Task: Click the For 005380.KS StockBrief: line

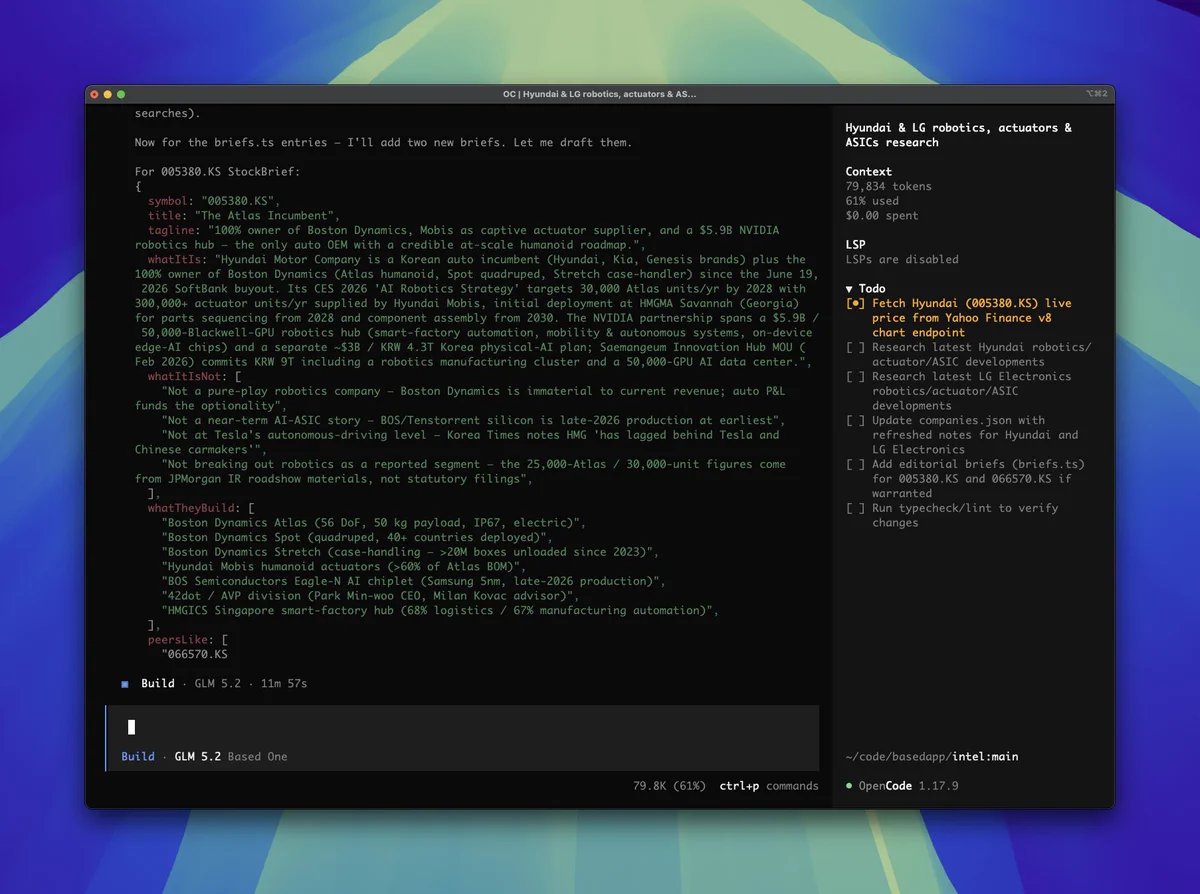Action: [x=217, y=172]
